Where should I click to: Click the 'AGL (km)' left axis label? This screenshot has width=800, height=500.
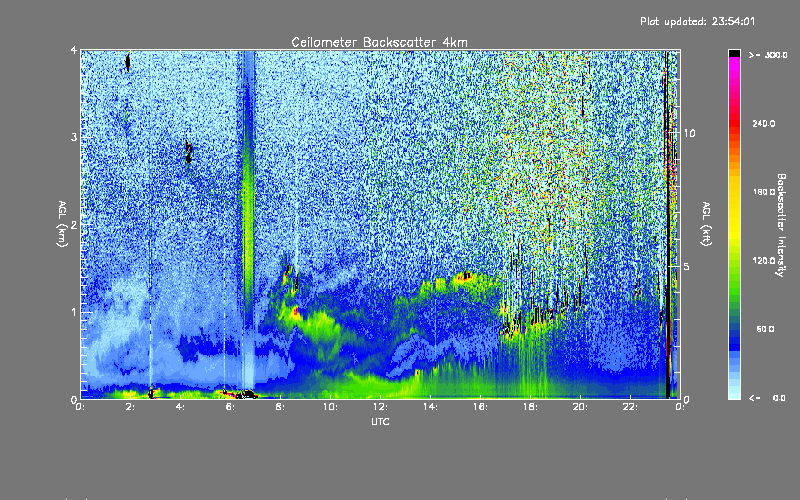pos(62,224)
